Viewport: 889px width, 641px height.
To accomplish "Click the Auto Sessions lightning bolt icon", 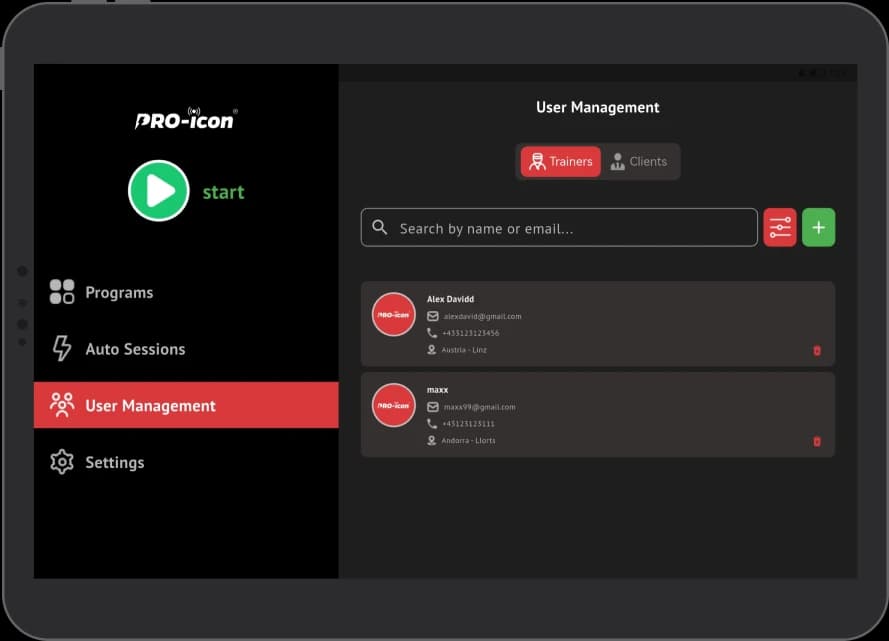I will (x=62, y=349).
